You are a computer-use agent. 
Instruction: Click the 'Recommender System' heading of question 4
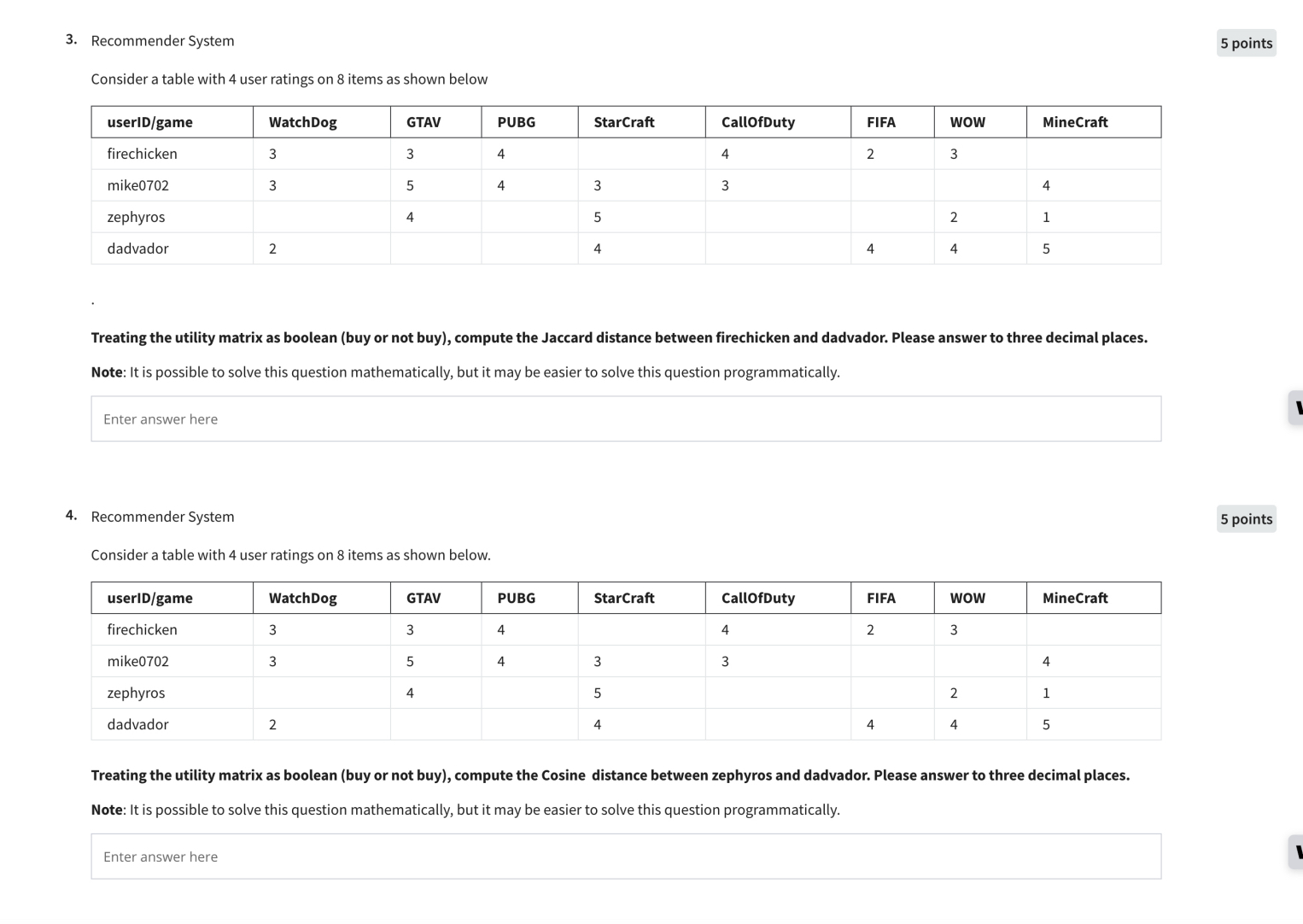(163, 516)
